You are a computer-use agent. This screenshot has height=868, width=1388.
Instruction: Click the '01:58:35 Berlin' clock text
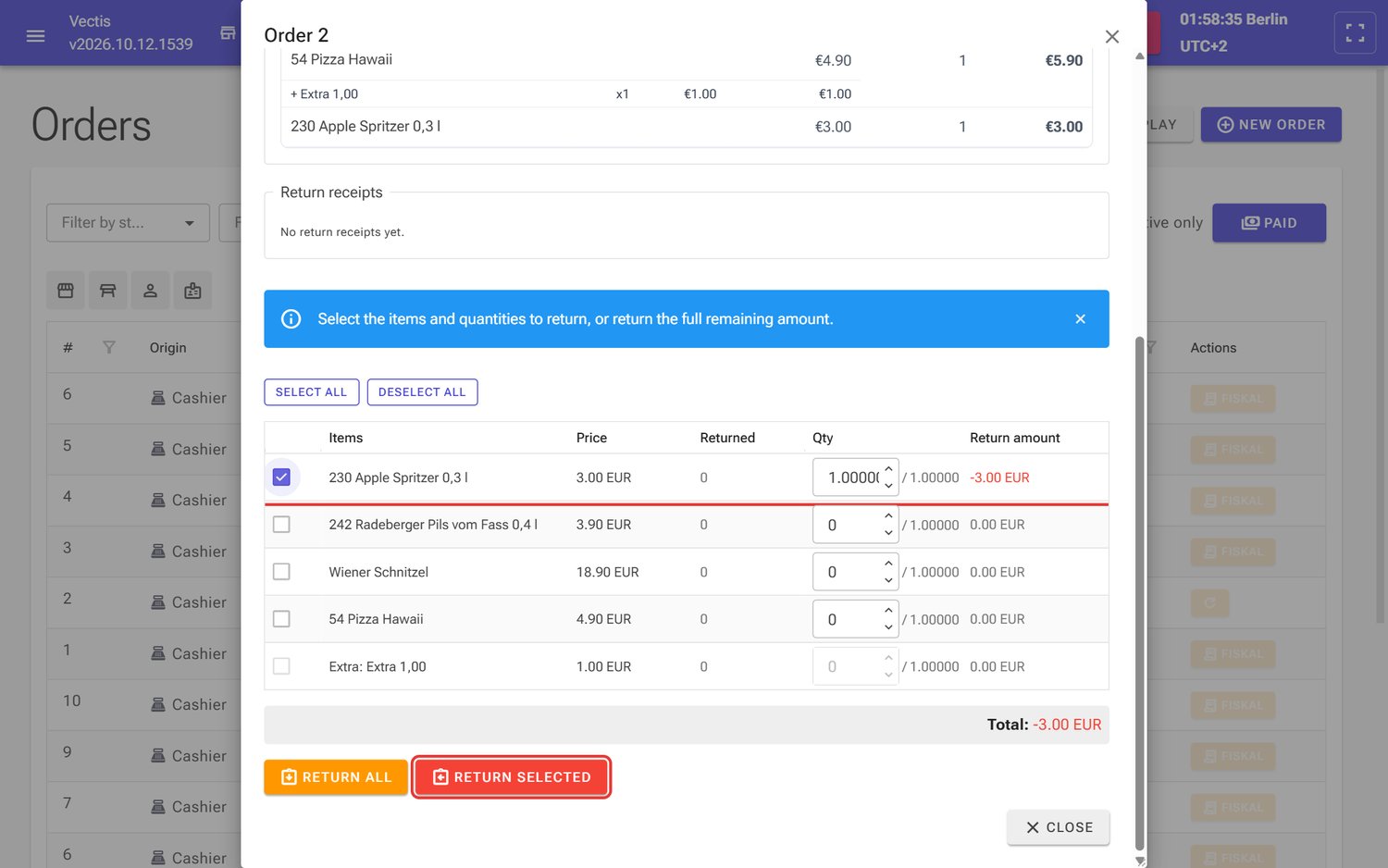click(1233, 19)
